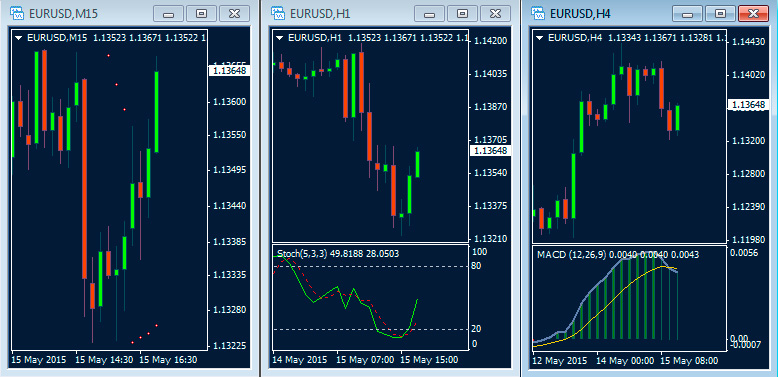Minimize the EURUSD,M15 chart window
778x377 pixels.
click(168, 14)
